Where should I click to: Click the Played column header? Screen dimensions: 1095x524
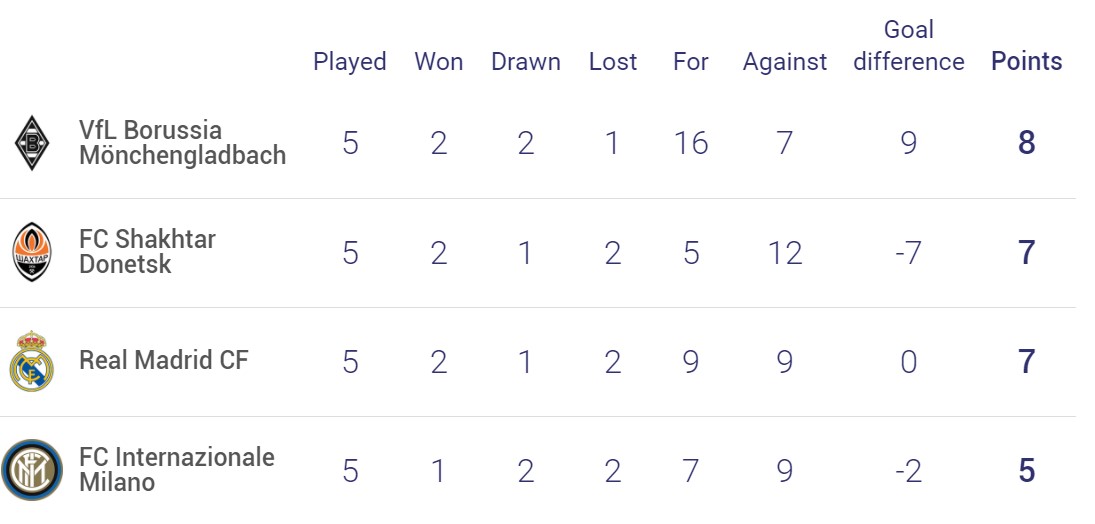(x=350, y=61)
